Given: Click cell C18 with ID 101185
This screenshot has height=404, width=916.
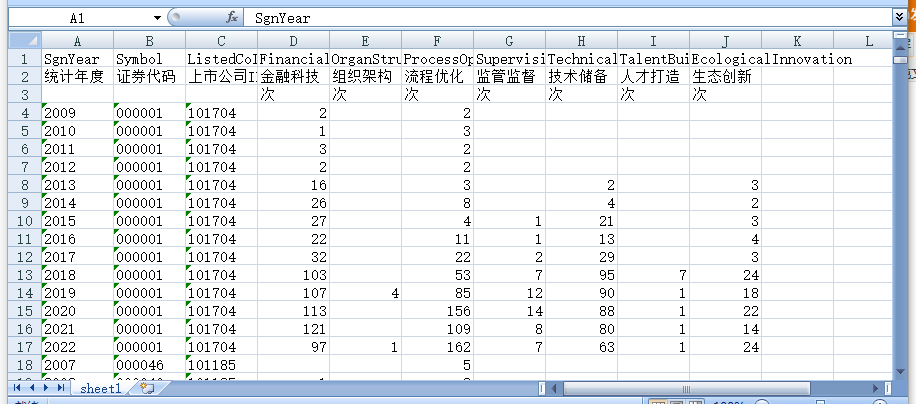Looking at the screenshot, I should click(x=221, y=364).
